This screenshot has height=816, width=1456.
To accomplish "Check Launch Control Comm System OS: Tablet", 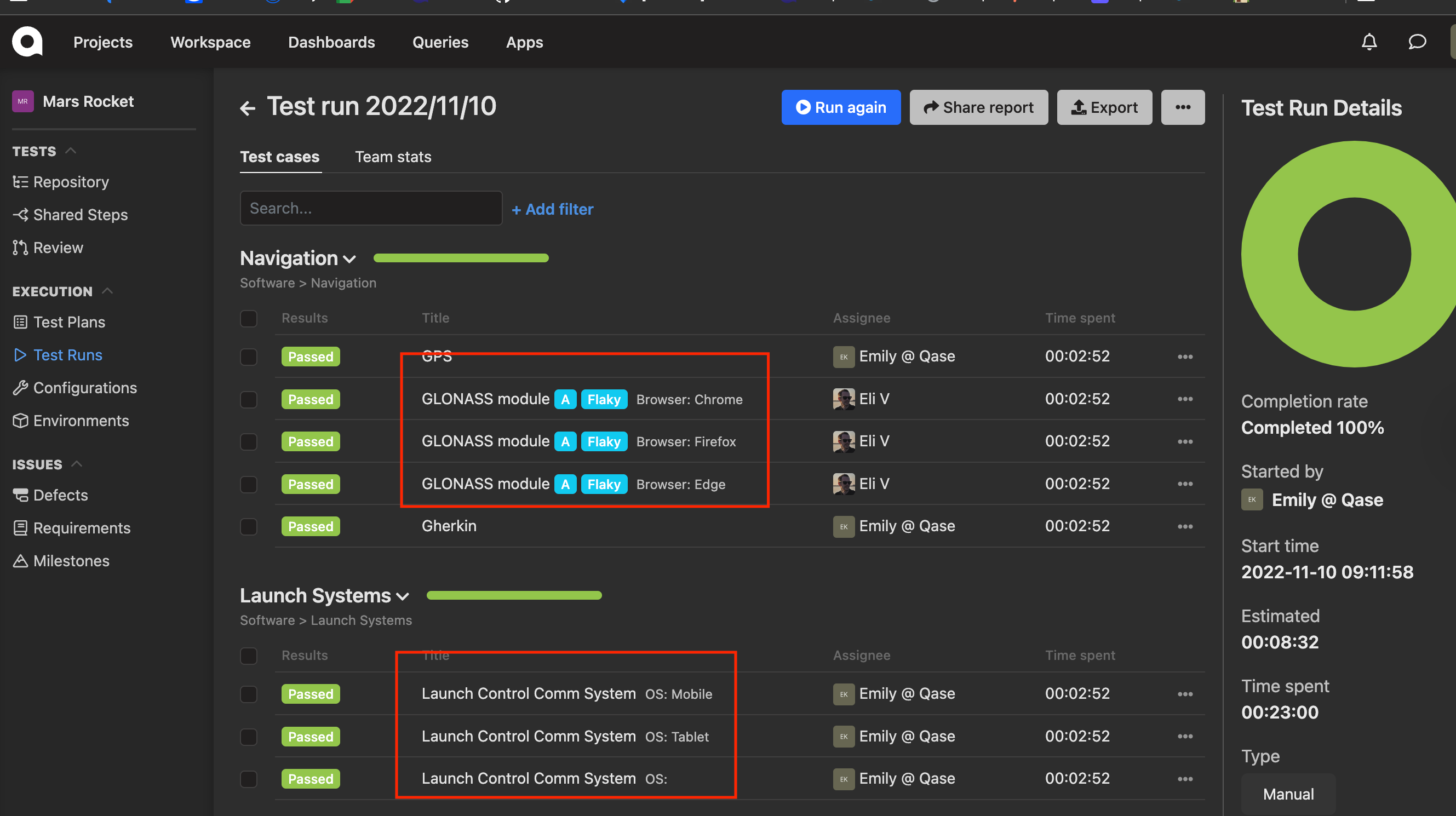I will pyautogui.click(x=249, y=737).
